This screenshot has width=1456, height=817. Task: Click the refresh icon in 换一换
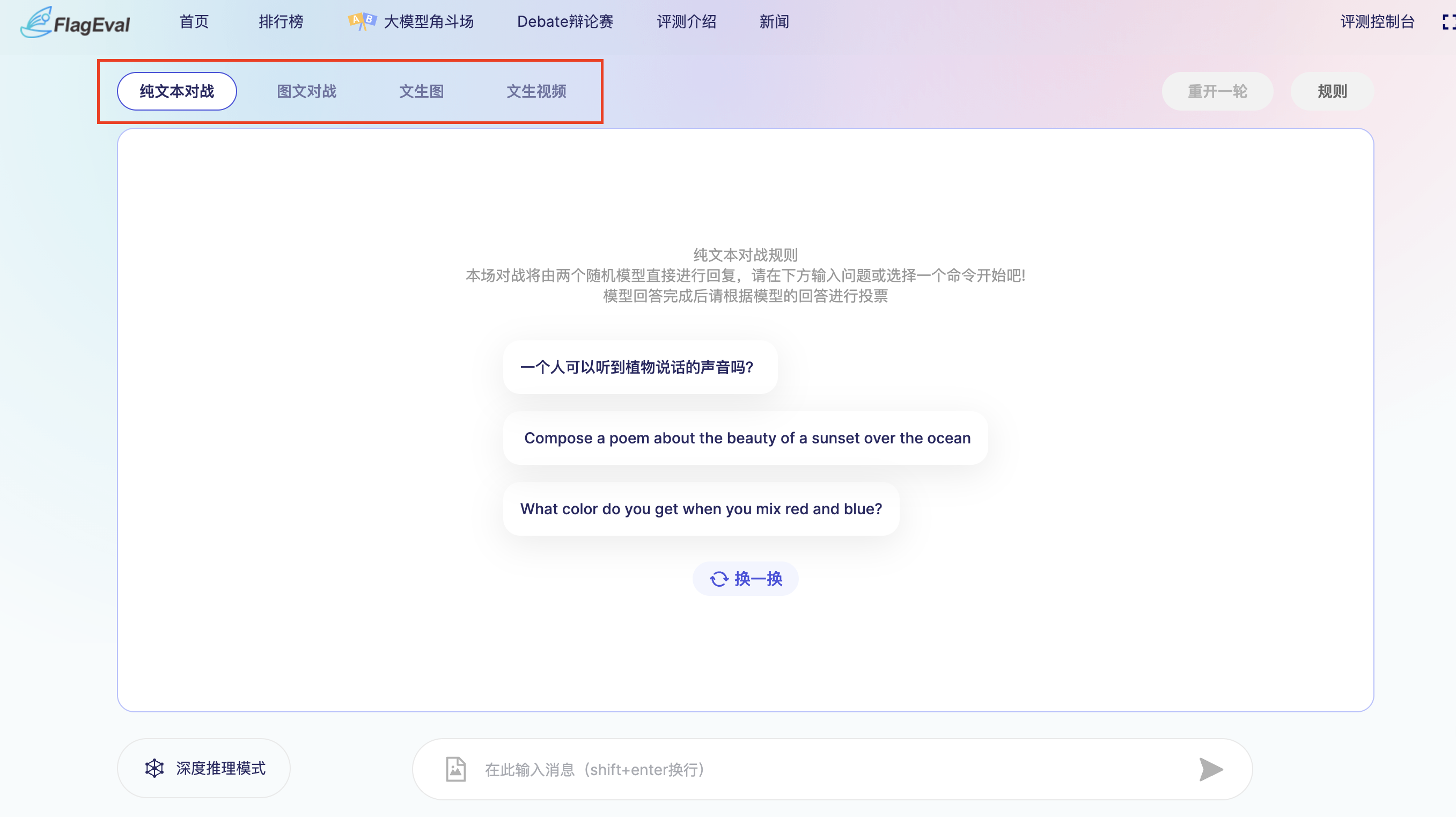click(718, 579)
